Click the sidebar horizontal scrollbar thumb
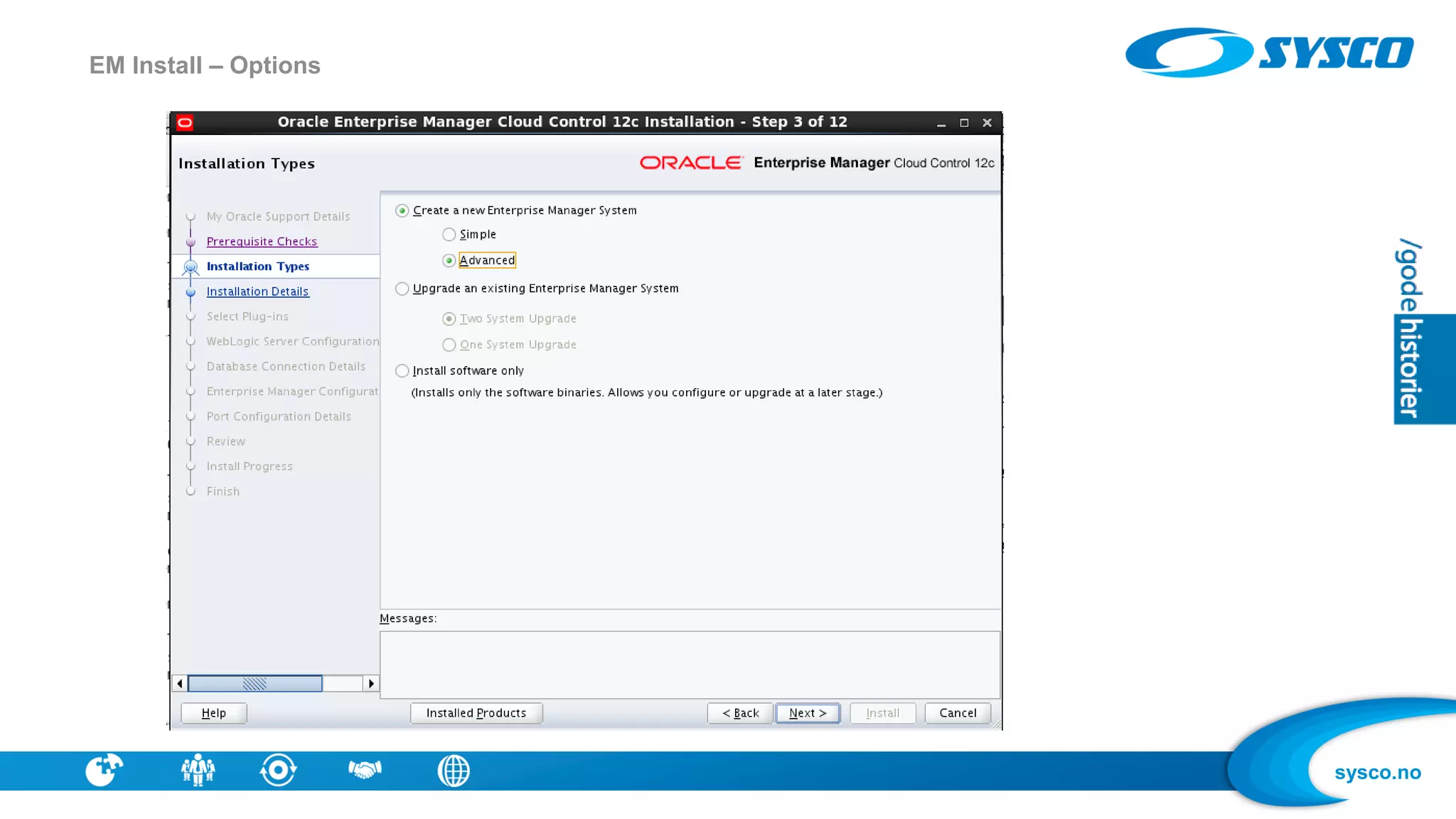 click(255, 684)
